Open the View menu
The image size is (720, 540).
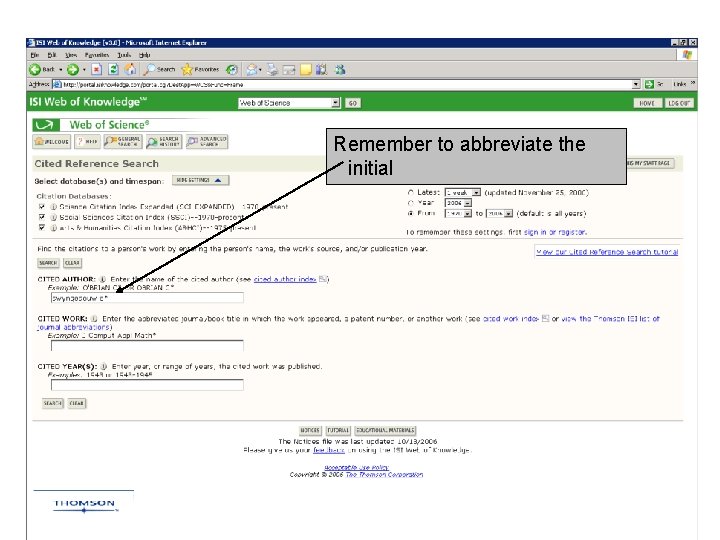71,55
